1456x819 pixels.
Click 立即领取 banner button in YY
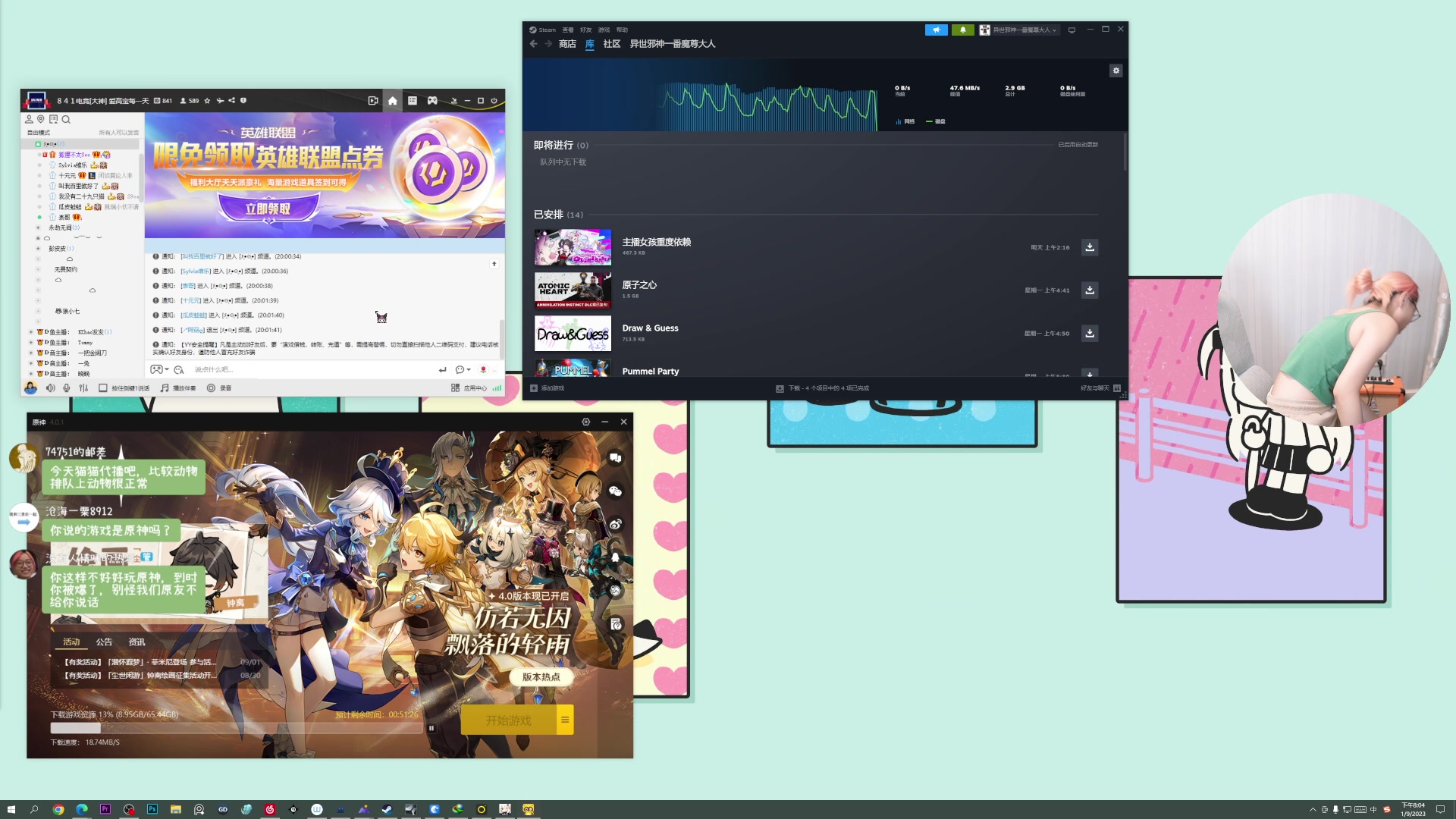click(x=268, y=209)
